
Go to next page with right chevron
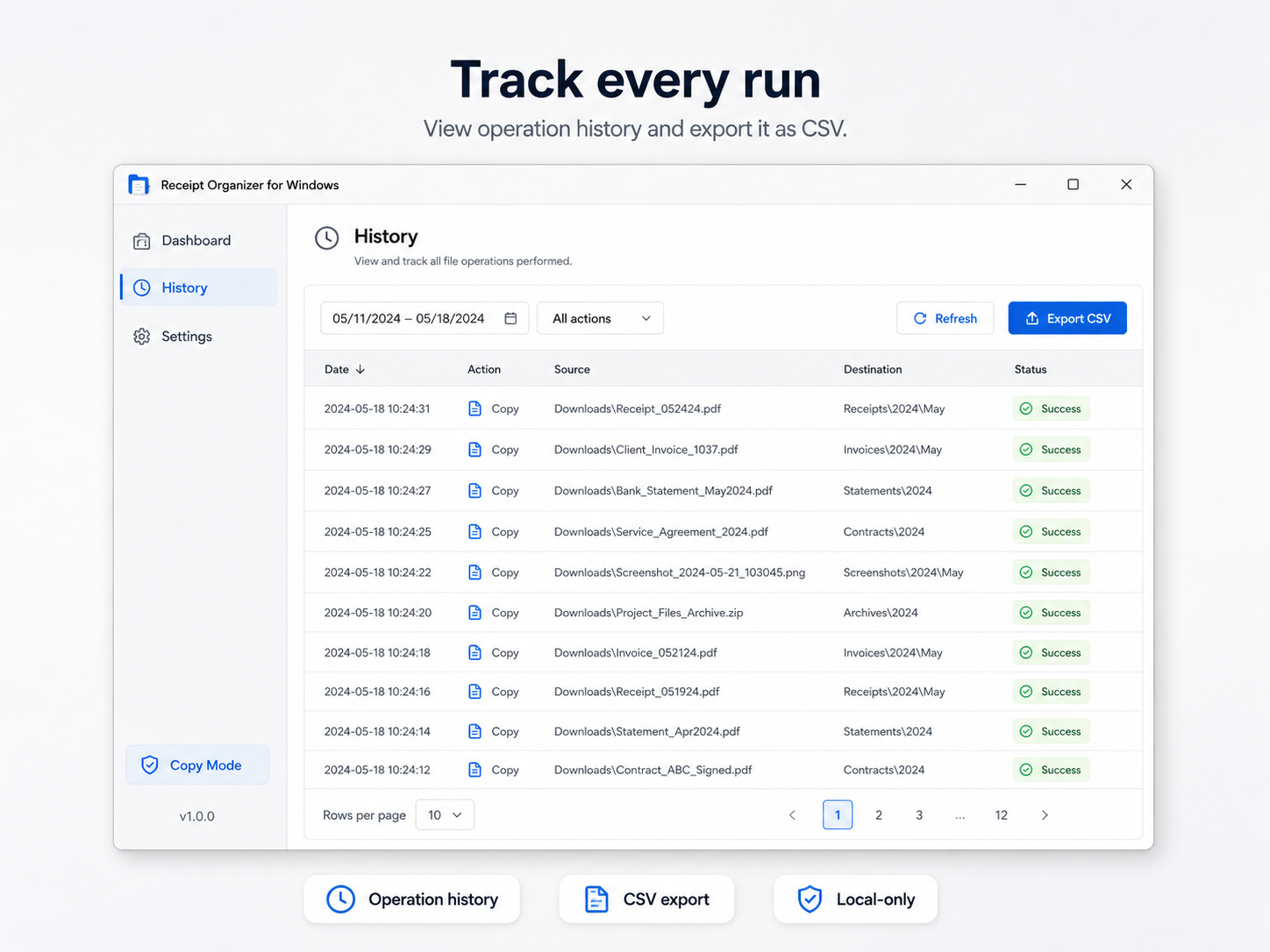click(1045, 815)
